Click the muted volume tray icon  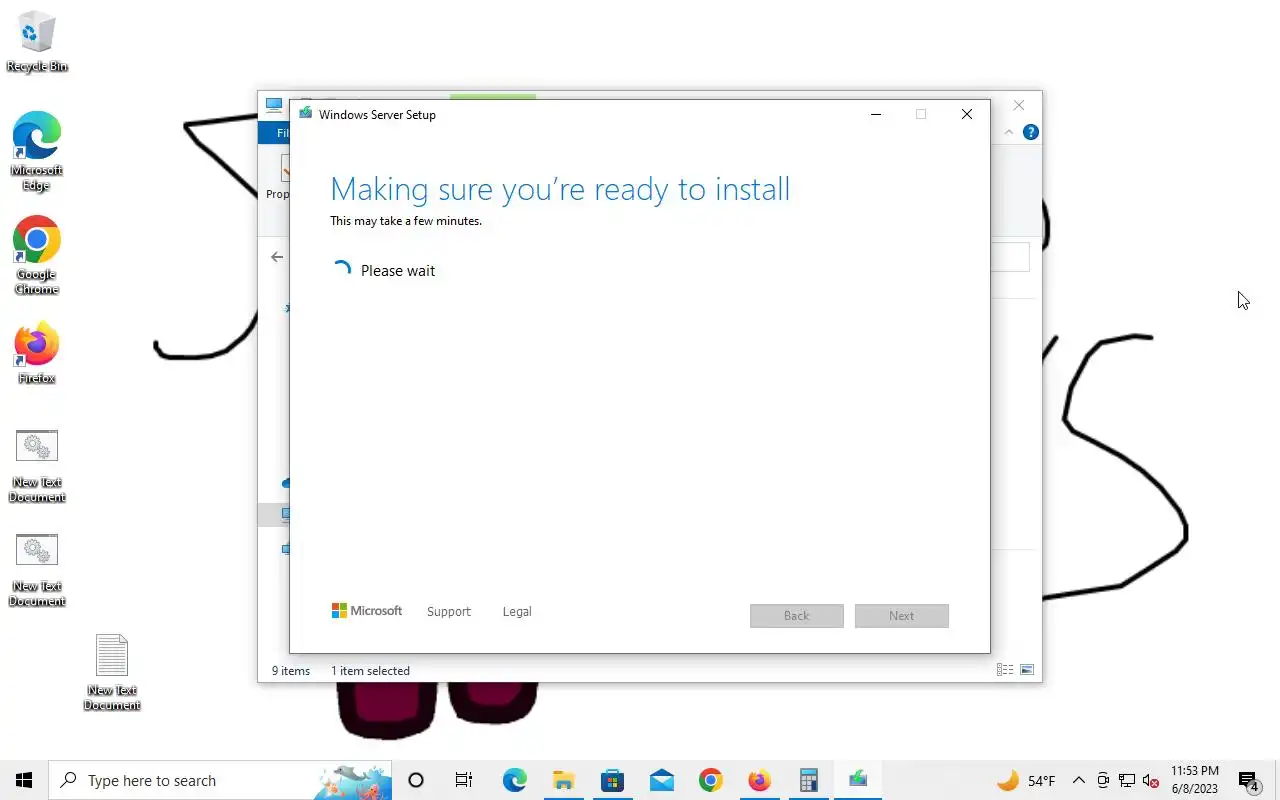coord(1150,780)
